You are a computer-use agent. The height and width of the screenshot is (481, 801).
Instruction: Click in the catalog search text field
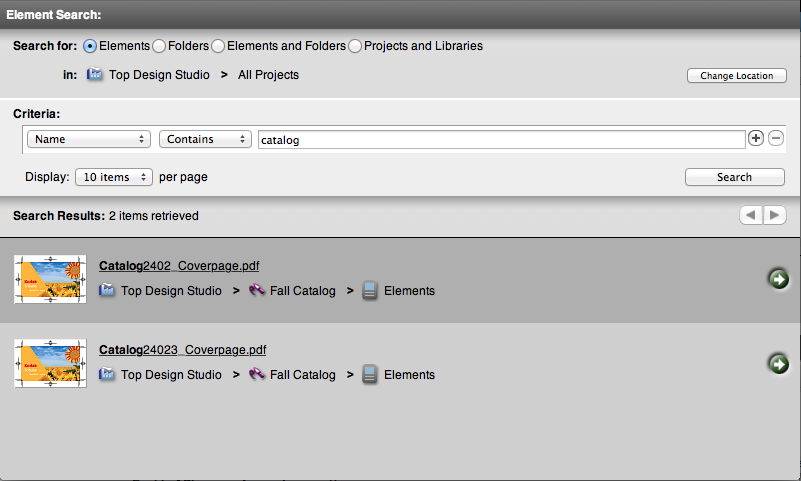[500, 140]
